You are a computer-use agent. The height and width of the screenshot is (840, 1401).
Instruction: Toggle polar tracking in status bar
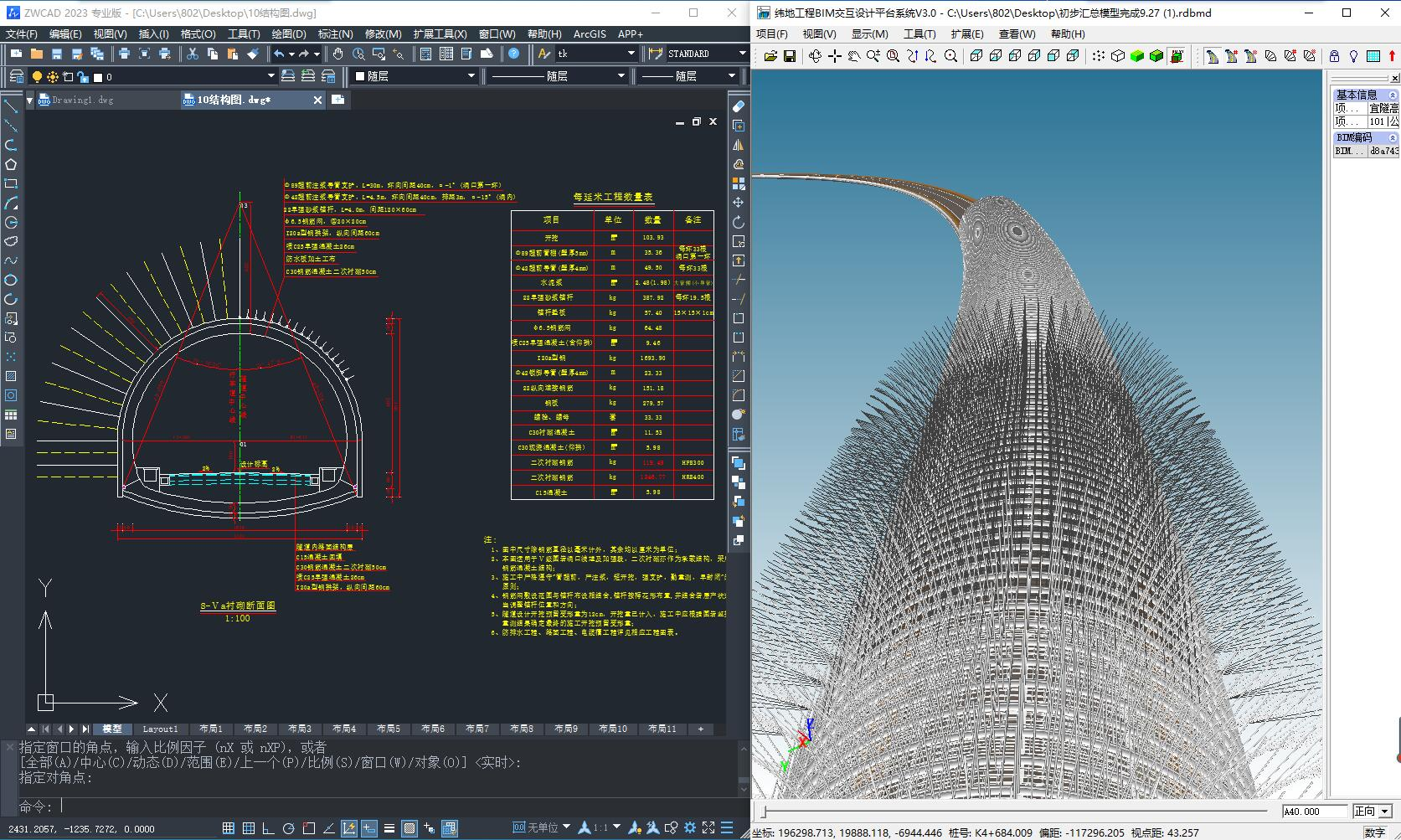pyautogui.click(x=289, y=828)
